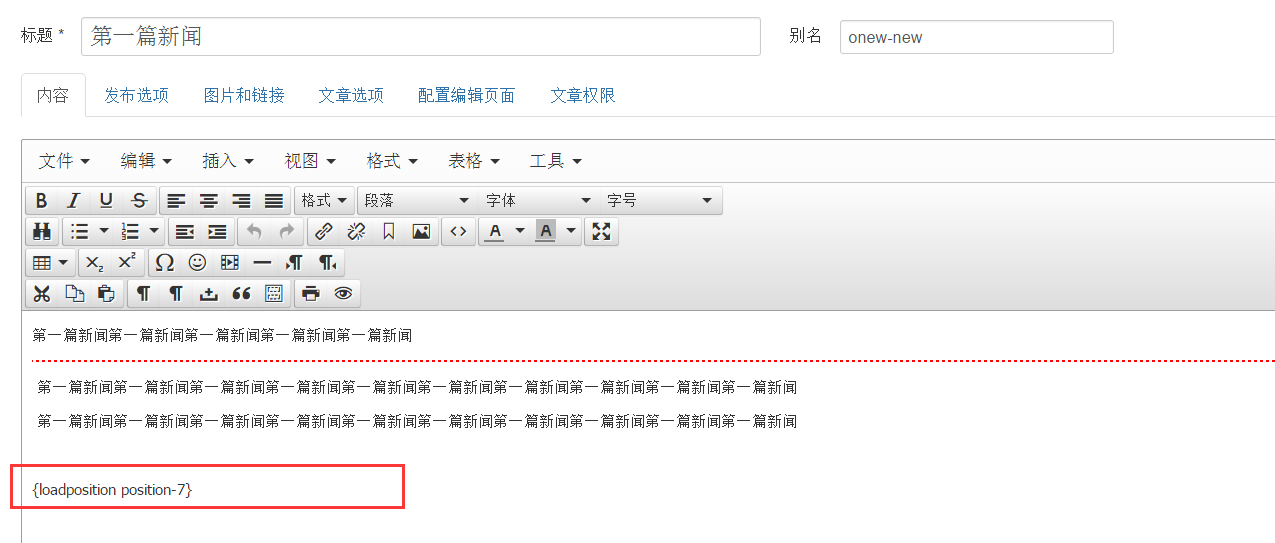Open the 文件 menu

click(64, 161)
